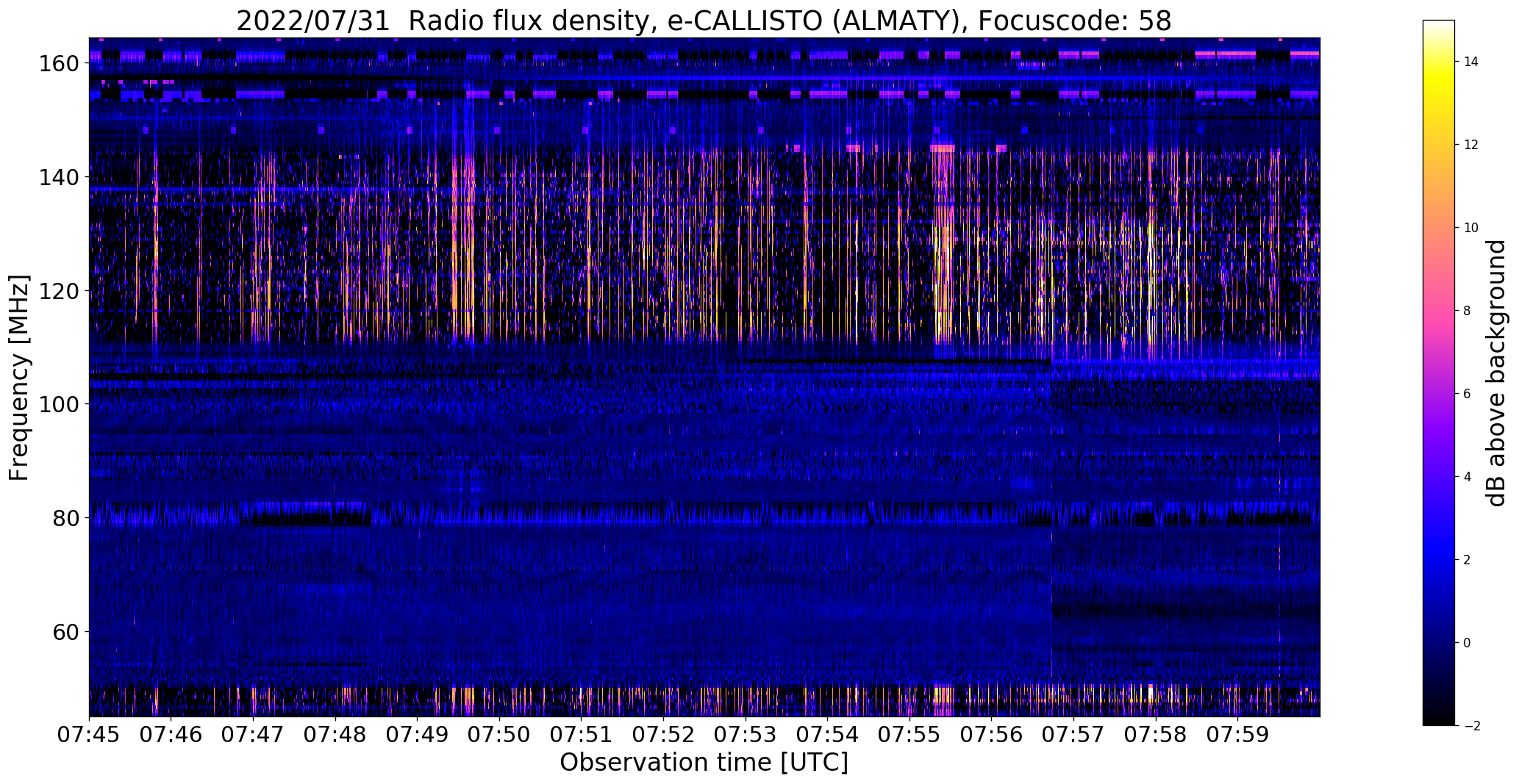Click the colorbar tick value 14
Viewport: 1519px width, 784px height.
1471,62
